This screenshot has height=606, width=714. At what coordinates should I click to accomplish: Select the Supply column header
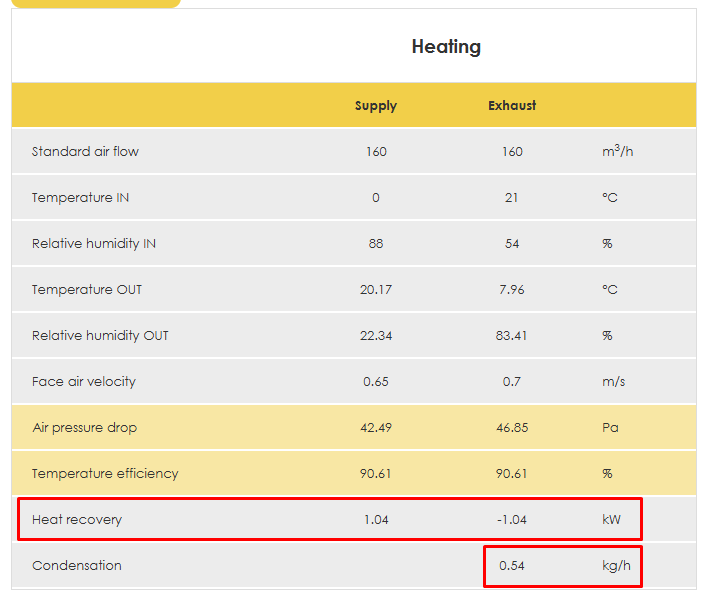[376, 106]
